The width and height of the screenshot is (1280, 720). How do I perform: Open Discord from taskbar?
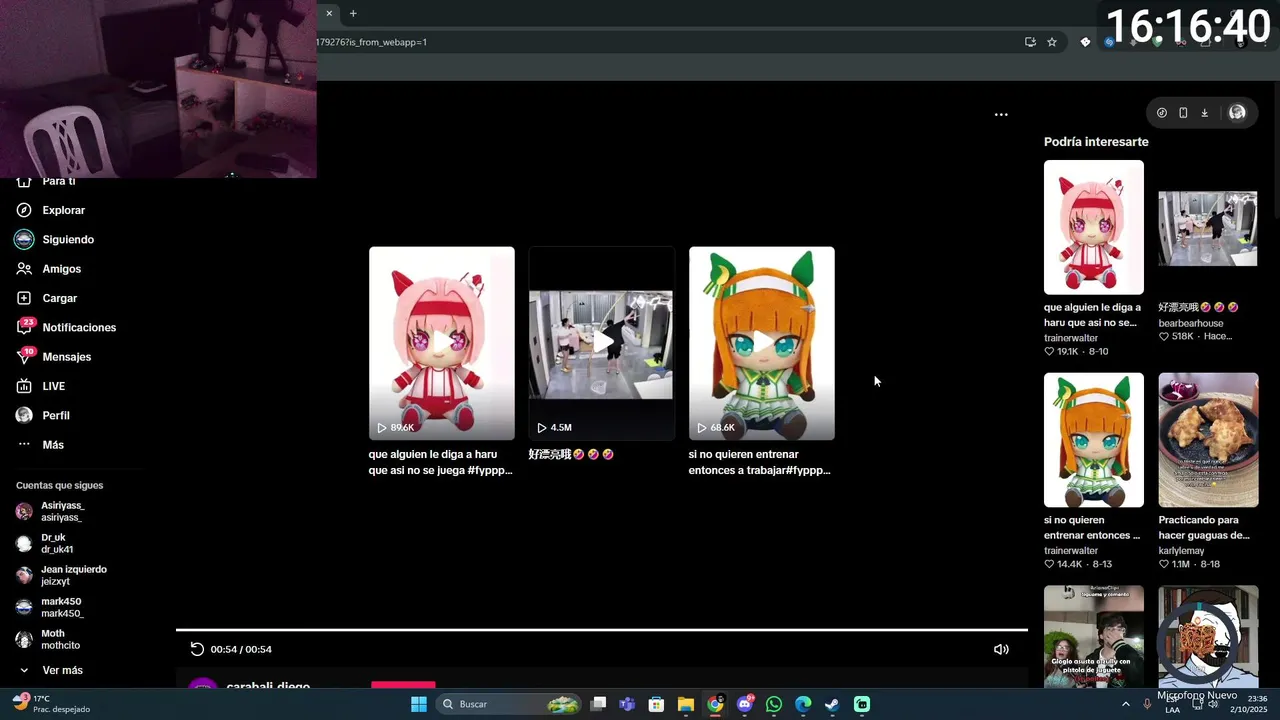744,704
